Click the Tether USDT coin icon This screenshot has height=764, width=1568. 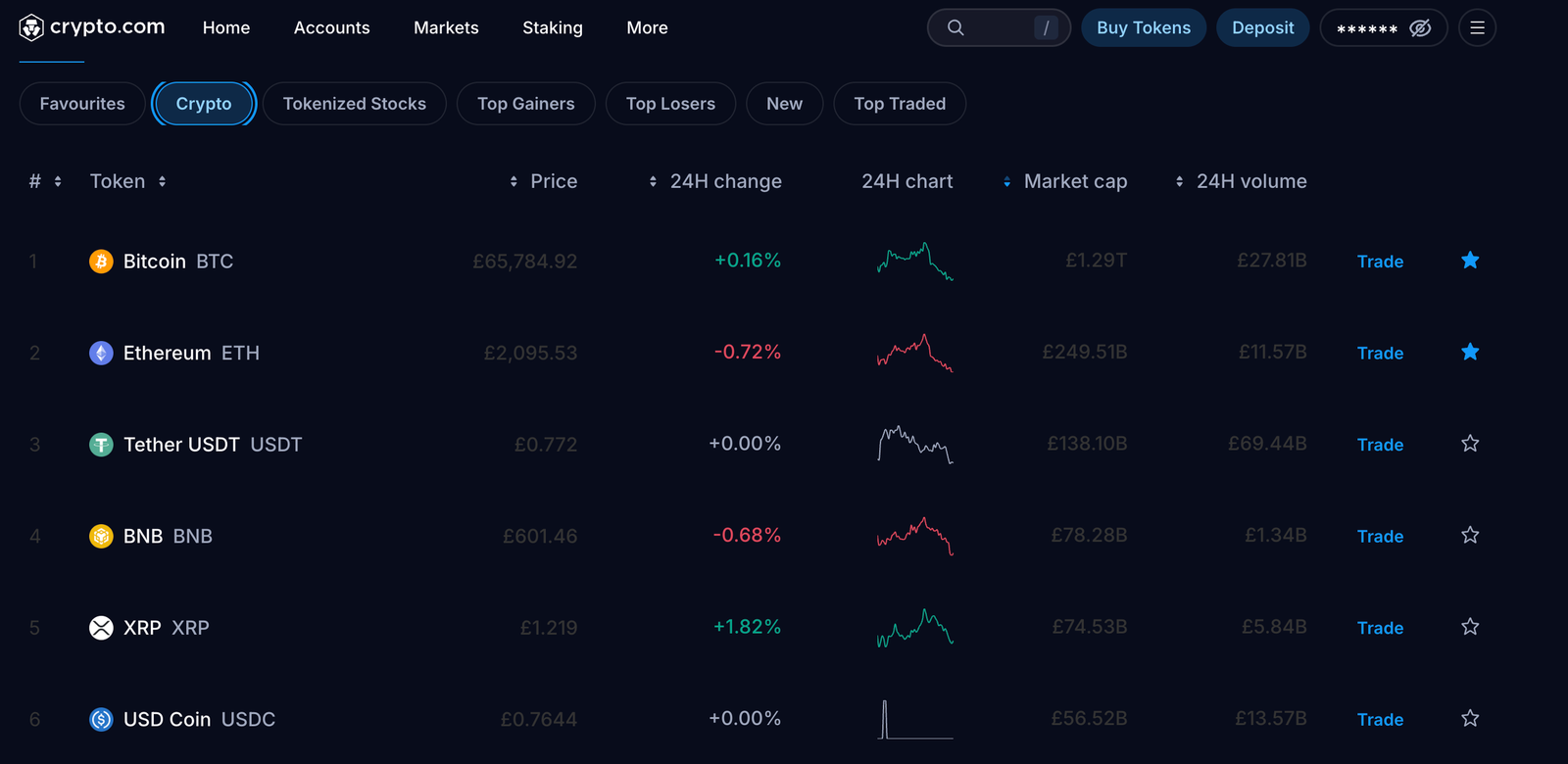pyautogui.click(x=101, y=445)
